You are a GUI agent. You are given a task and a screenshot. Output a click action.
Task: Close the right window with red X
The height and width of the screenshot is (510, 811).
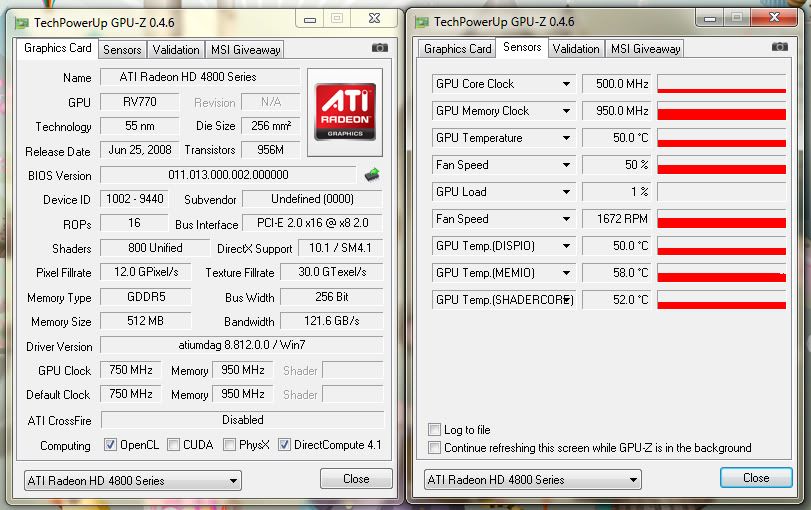point(774,18)
